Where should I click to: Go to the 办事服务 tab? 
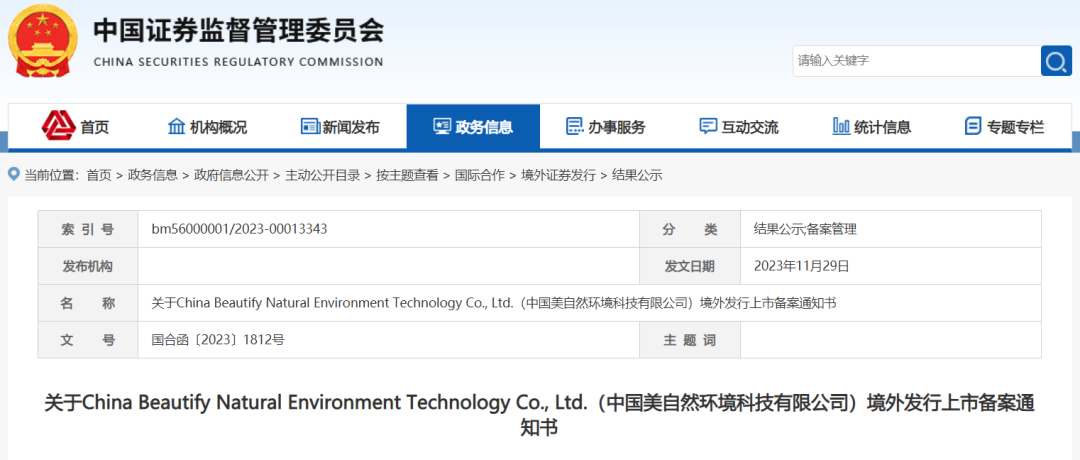click(x=606, y=127)
